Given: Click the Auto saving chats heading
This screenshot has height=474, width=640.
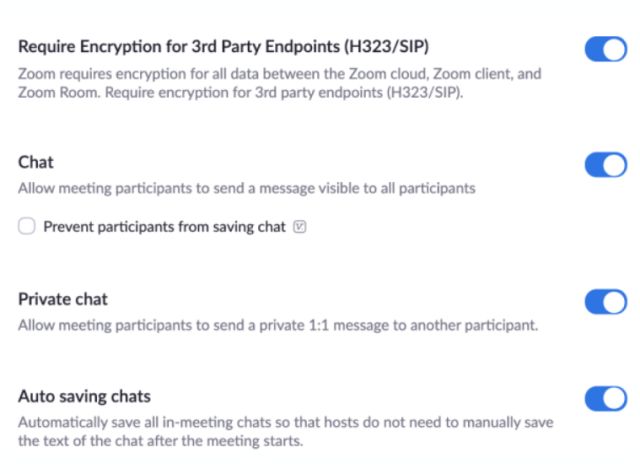Looking at the screenshot, I should click(x=85, y=396).
